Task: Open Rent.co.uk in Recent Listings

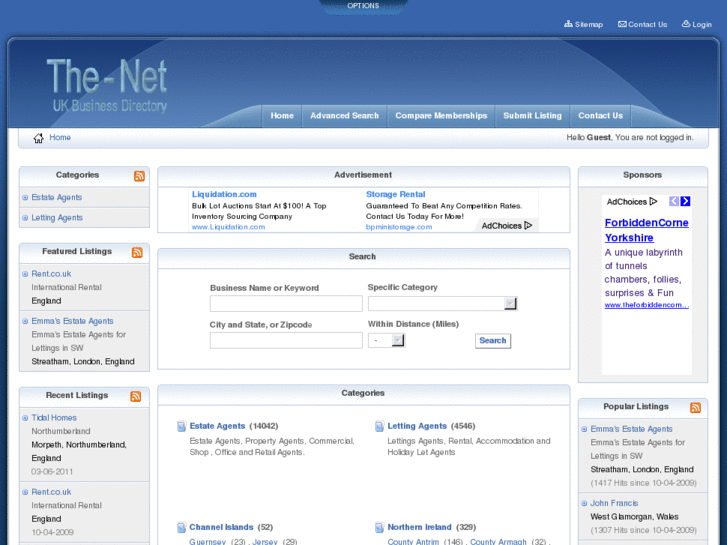Action: (x=51, y=492)
